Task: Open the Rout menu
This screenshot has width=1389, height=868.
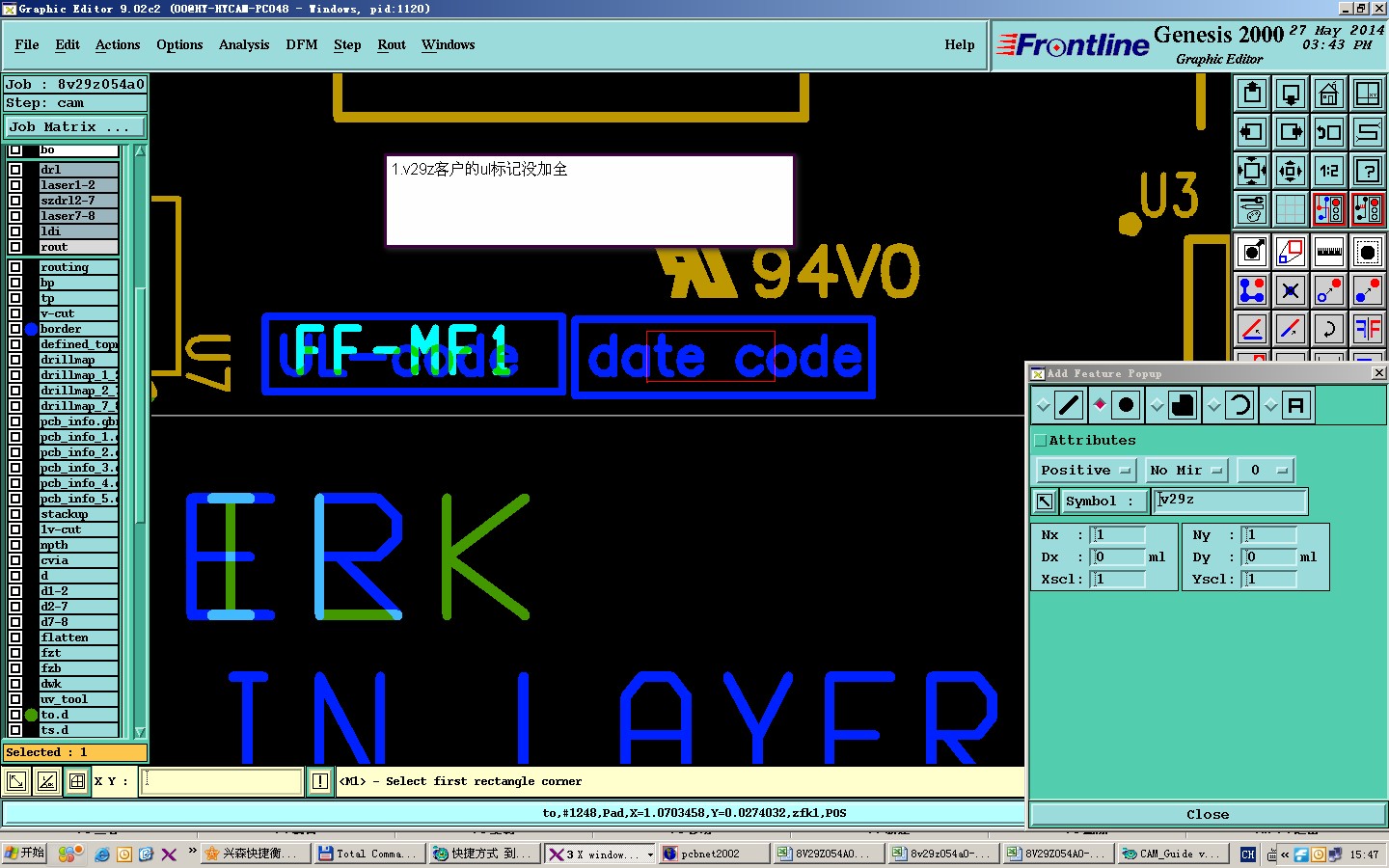Action: [392, 45]
